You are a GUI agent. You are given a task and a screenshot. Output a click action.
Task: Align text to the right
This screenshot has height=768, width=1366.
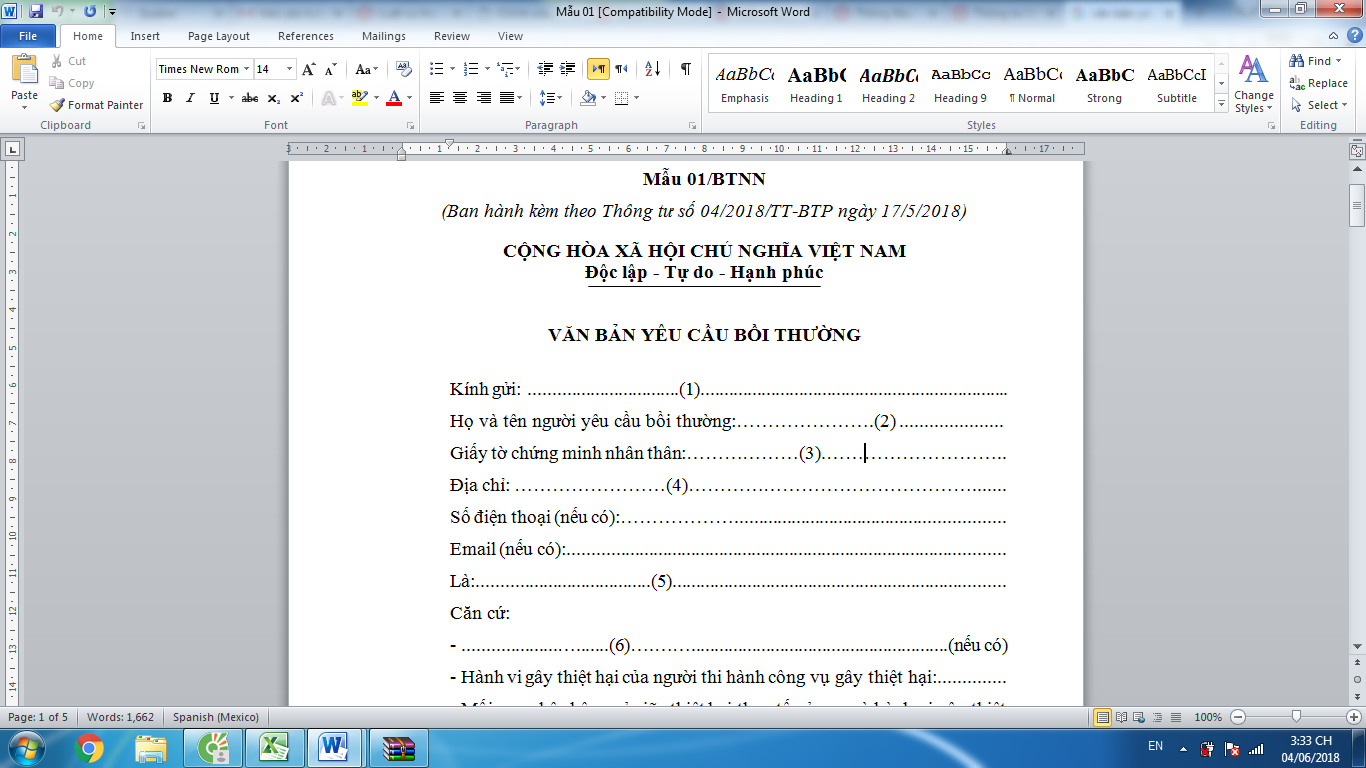coord(484,98)
